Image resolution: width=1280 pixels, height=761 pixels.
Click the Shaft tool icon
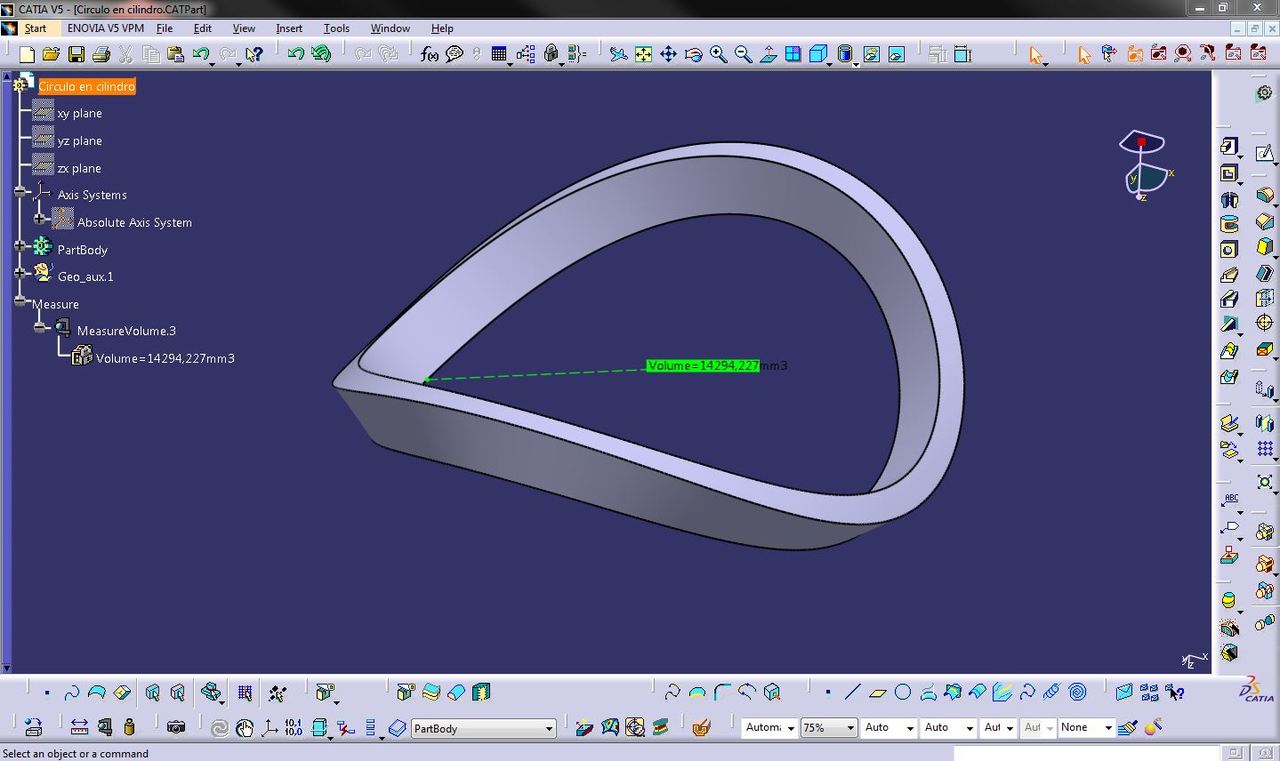click(x=1229, y=199)
